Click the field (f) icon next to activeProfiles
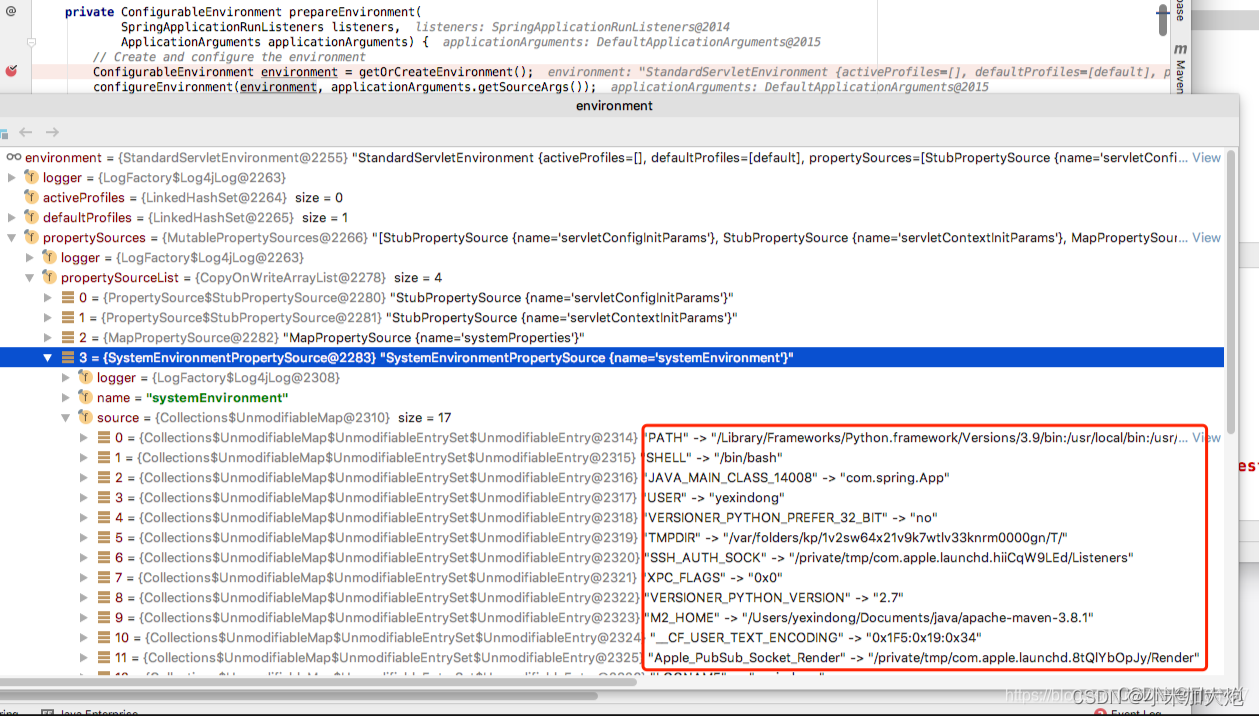1259x716 pixels. coord(31,197)
